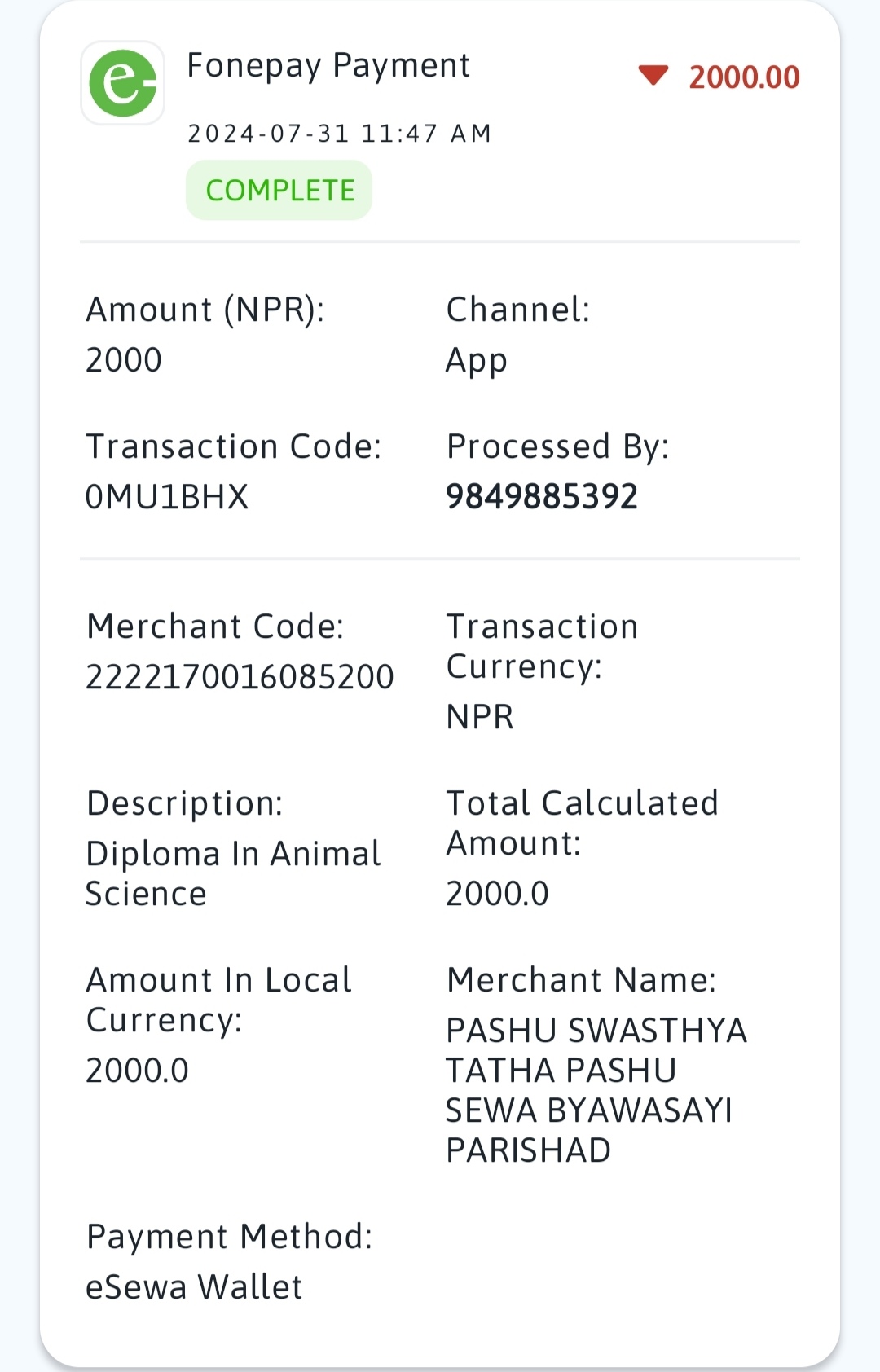Select merchant name PASHU SWASTHYA TATHA PASHU

[596, 1050]
